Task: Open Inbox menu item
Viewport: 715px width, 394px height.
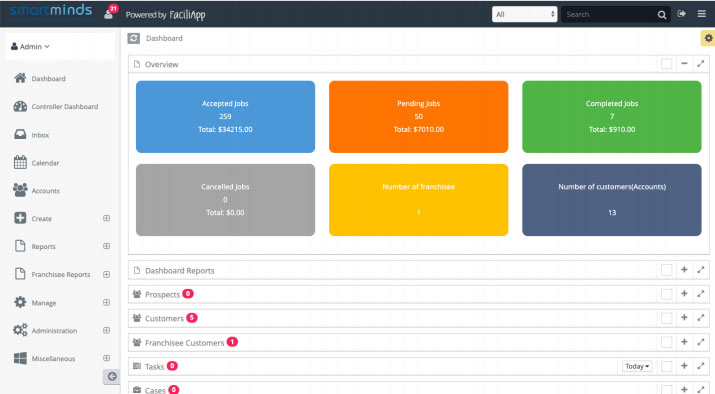Action: click(40, 135)
